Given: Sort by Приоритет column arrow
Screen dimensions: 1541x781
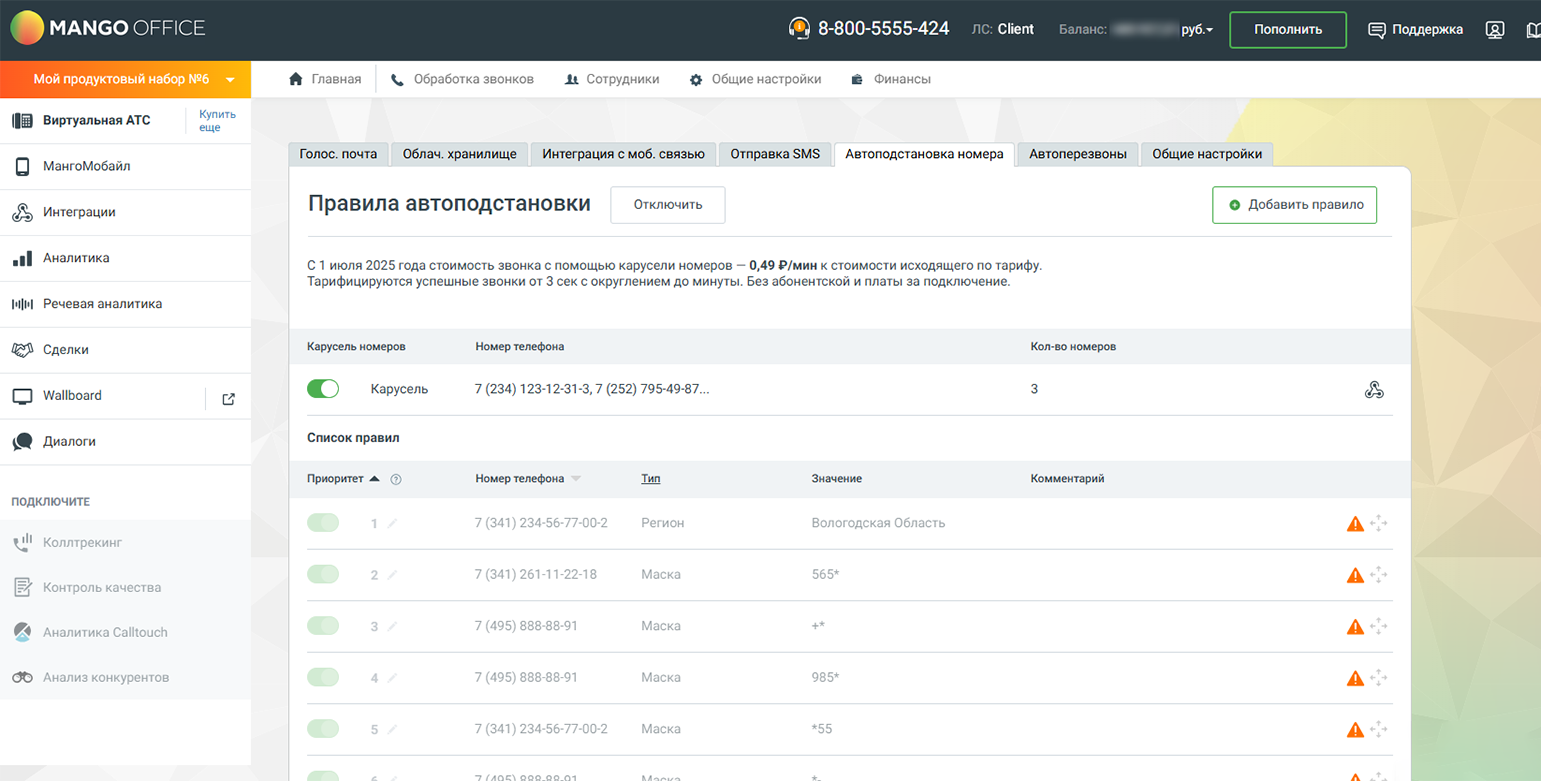Looking at the screenshot, I should coord(374,479).
